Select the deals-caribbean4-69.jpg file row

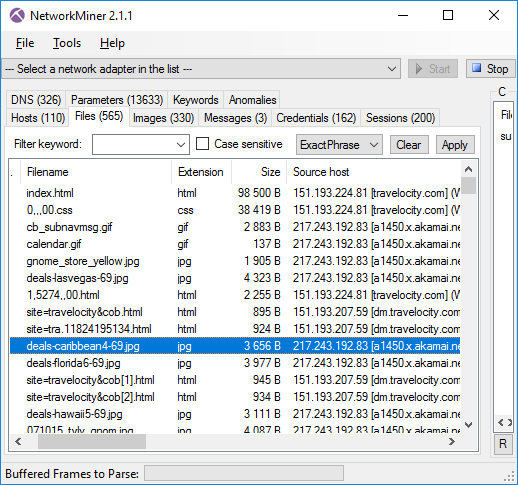(235, 346)
